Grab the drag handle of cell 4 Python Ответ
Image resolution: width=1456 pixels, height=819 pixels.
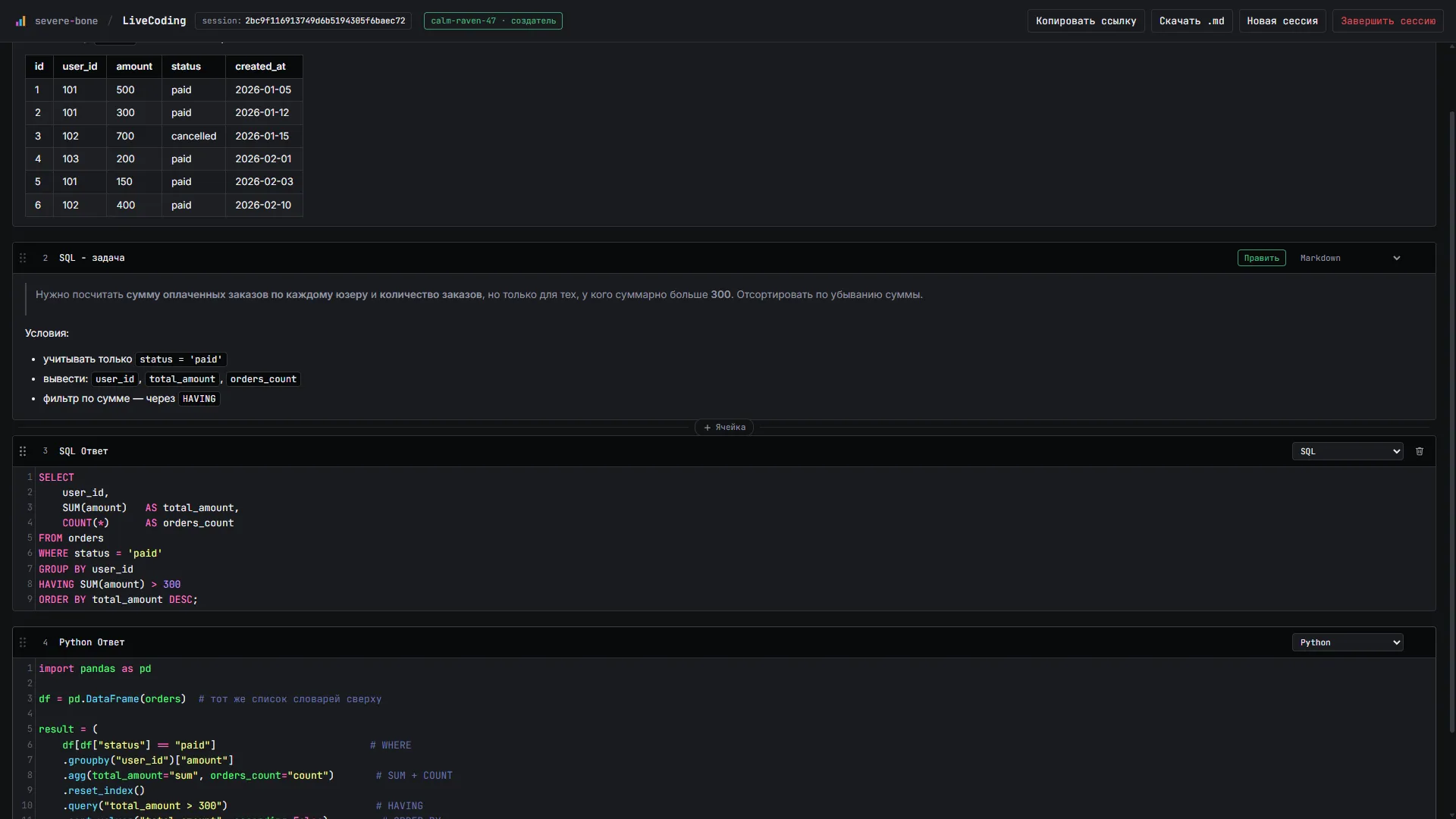click(23, 642)
